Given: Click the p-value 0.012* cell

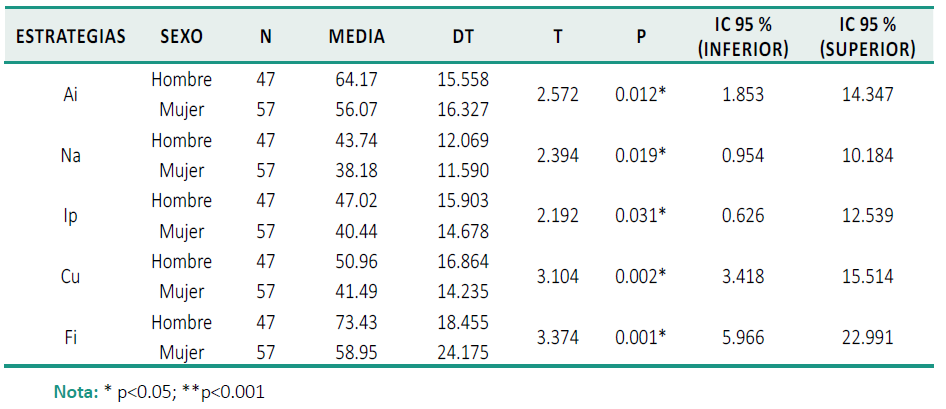Looking at the screenshot, I should pyautogui.click(x=641, y=94).
